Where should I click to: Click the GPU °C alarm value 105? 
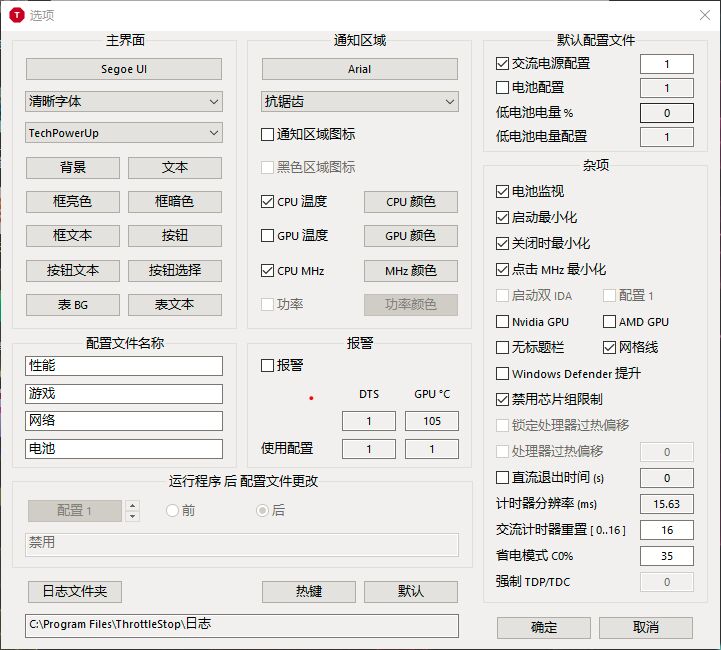point(432,421)
